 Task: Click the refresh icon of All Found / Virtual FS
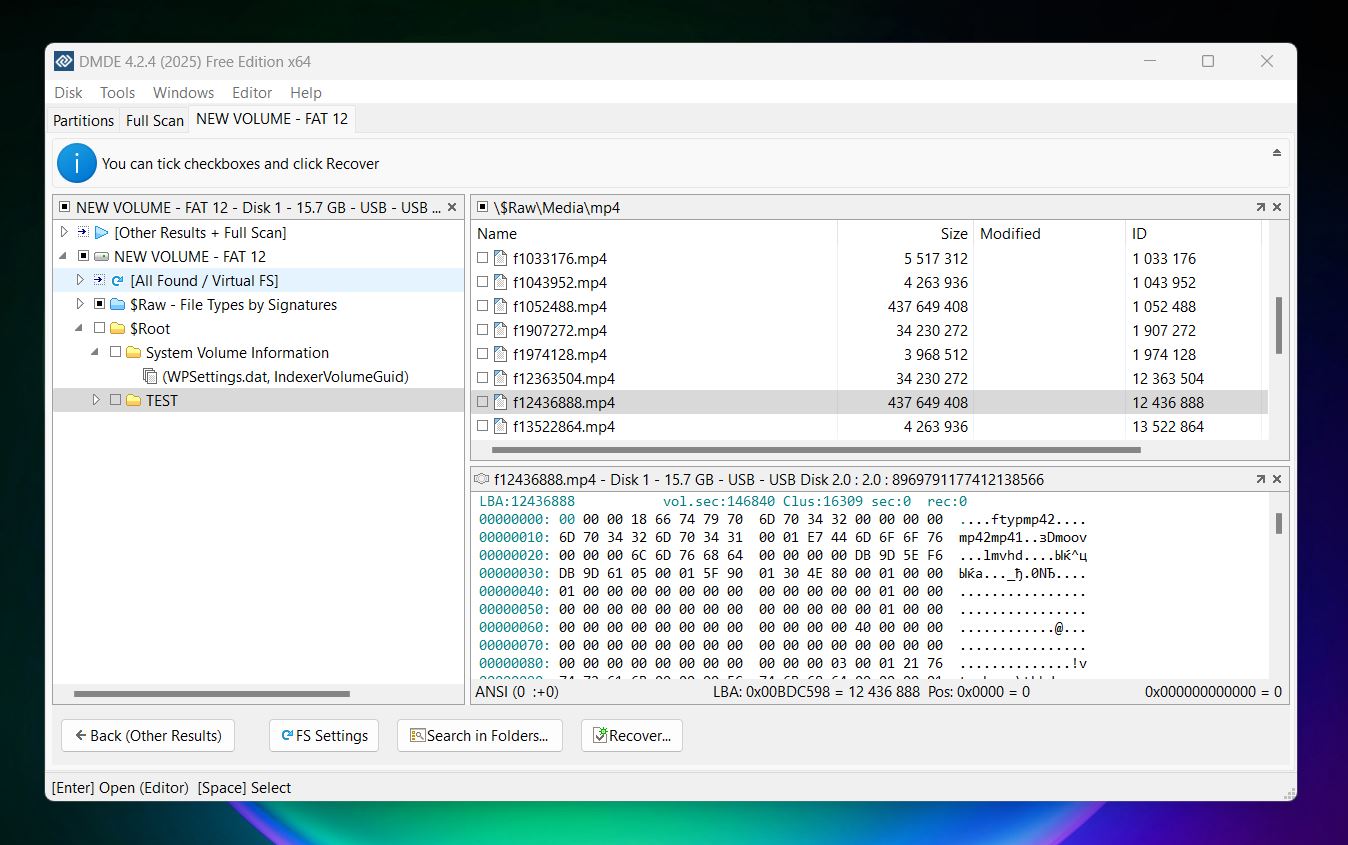117,281
